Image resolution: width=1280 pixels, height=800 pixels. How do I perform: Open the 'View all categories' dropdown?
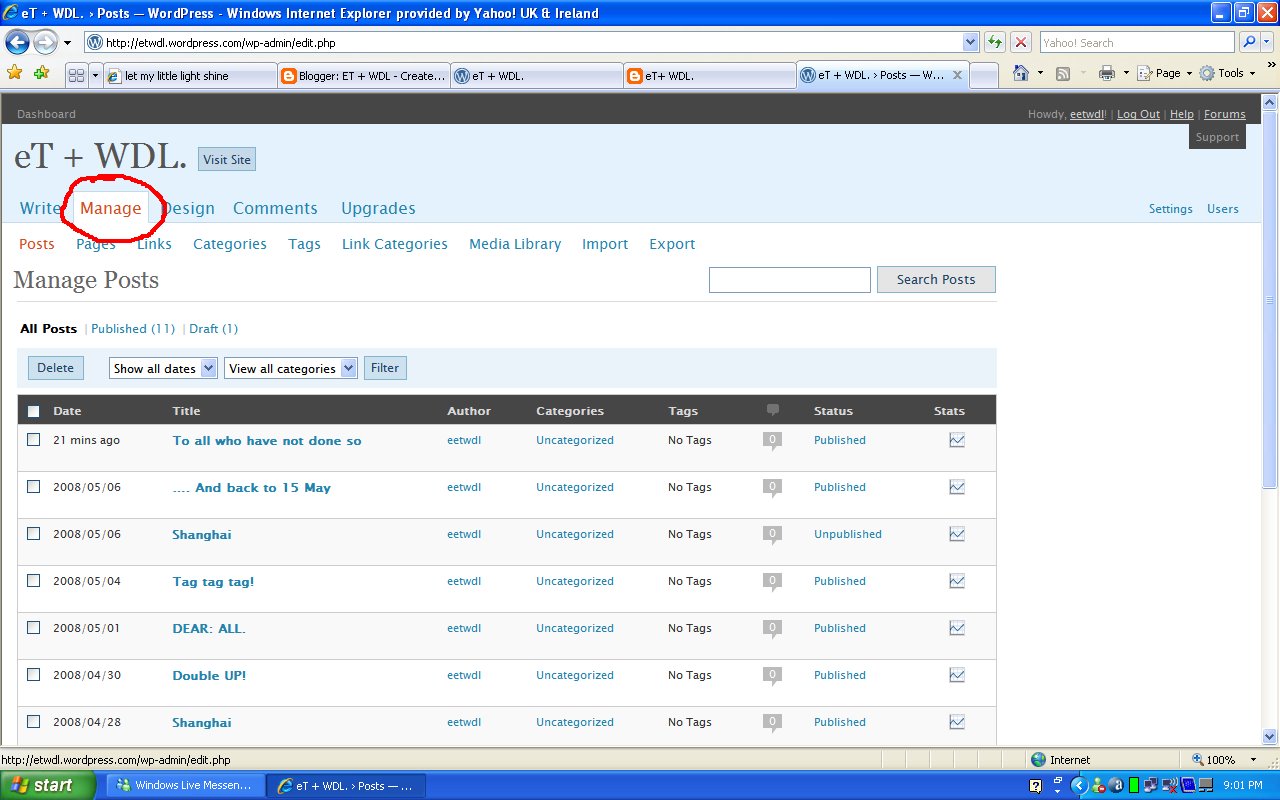pyautogui.click(x=291, y=368)
